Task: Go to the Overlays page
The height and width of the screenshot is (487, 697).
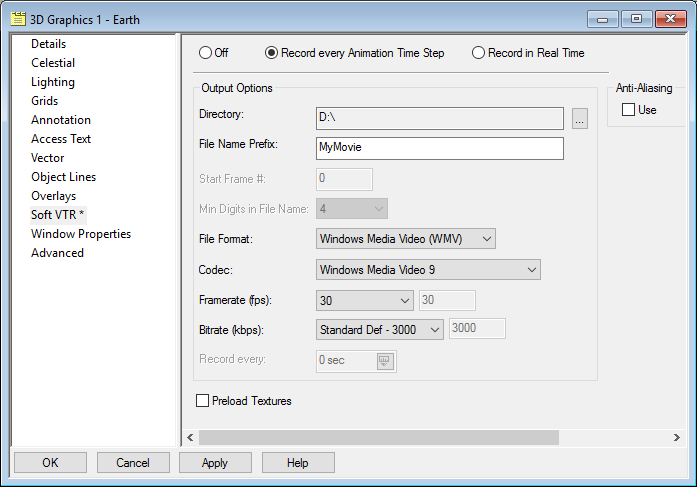Action: 53,196
